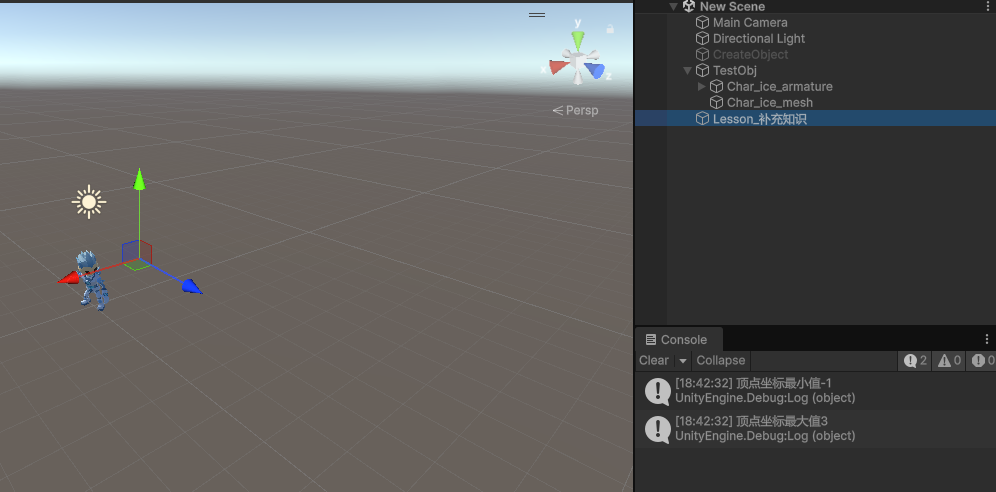Click the red X move arrow handle
The image size is (996, 492).
tap(68, 279)
